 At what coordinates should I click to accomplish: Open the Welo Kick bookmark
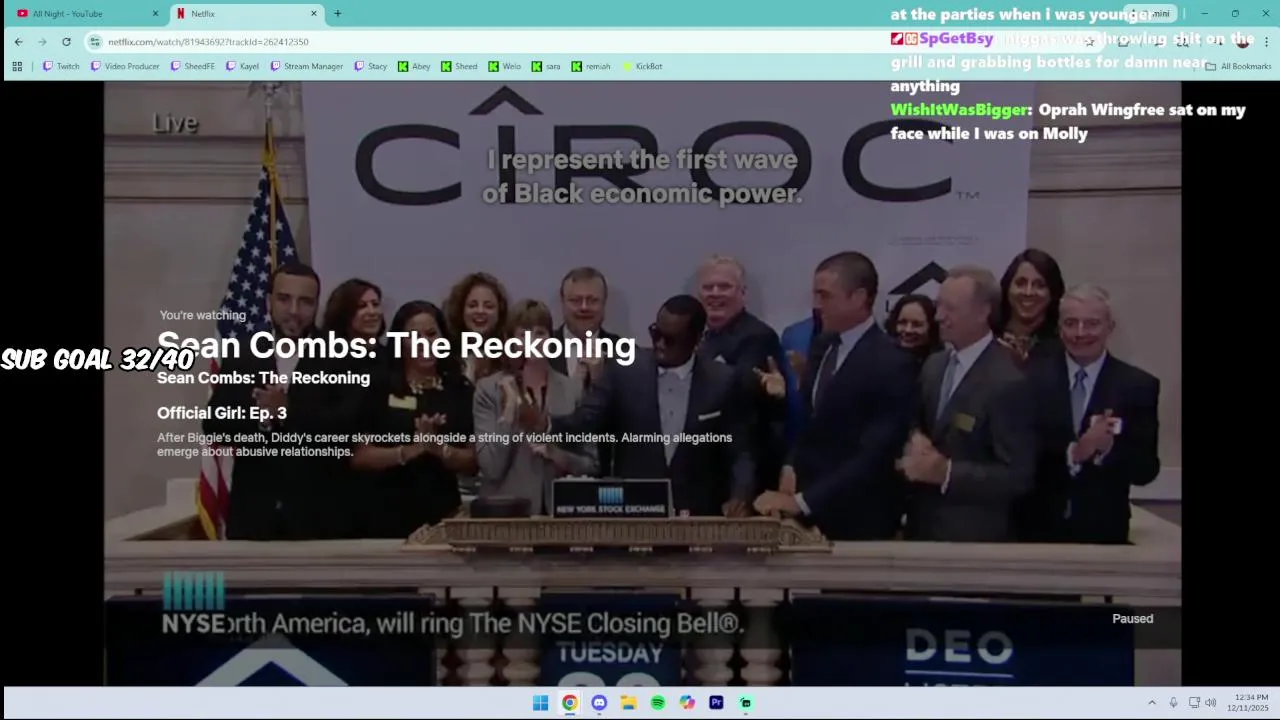pos(505,66)
